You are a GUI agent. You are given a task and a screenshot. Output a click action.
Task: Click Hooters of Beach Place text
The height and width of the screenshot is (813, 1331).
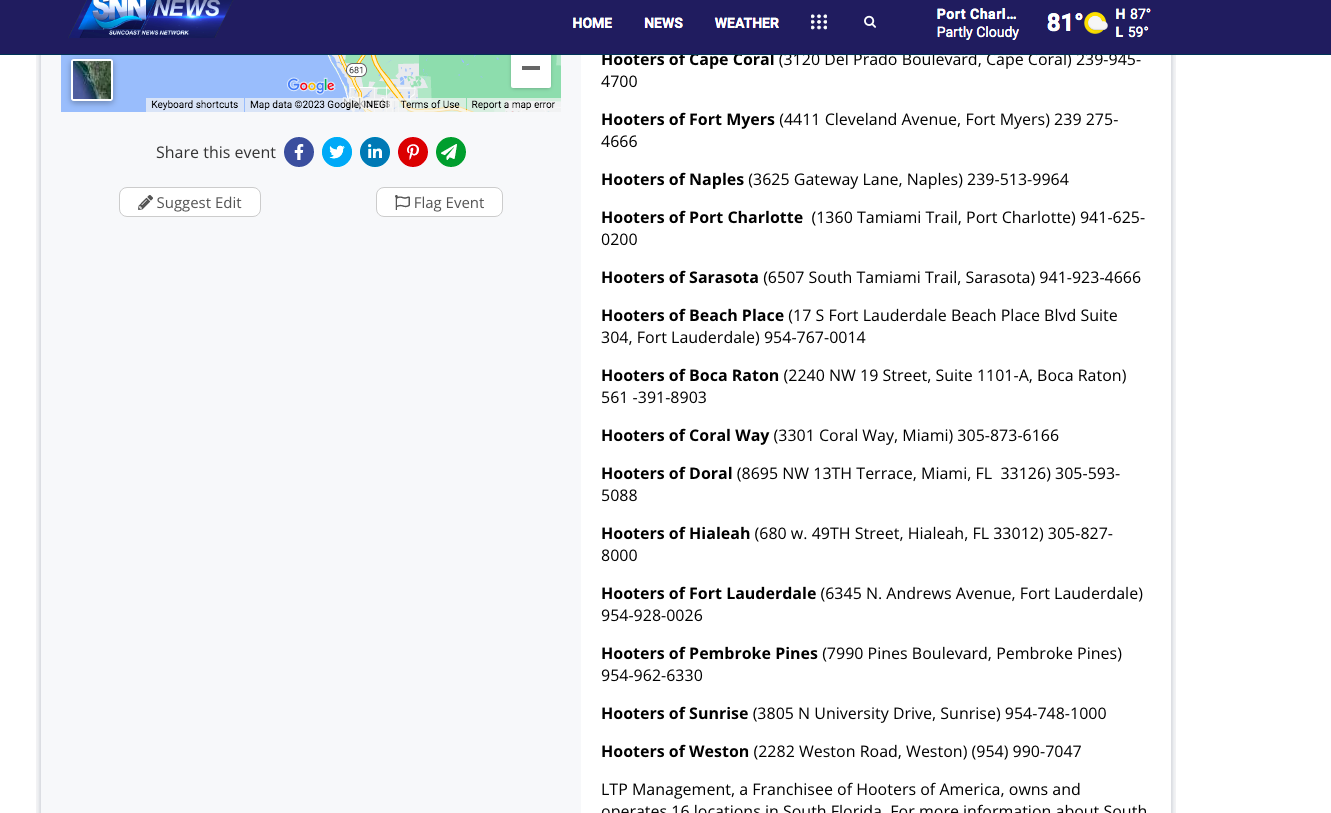[x=692, y=315]
